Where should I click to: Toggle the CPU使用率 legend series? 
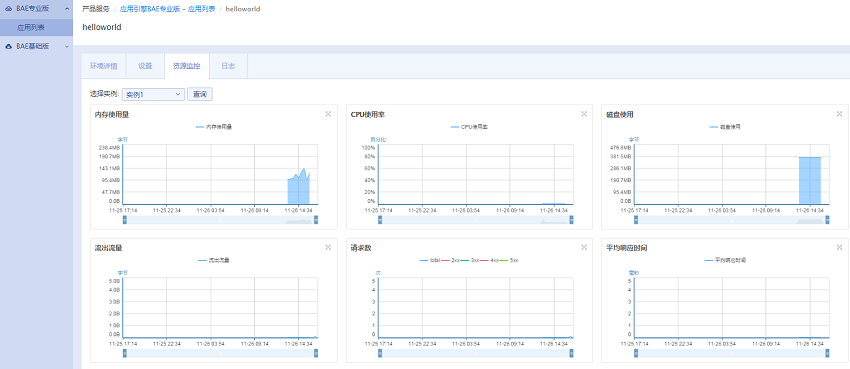coord(469,127)
